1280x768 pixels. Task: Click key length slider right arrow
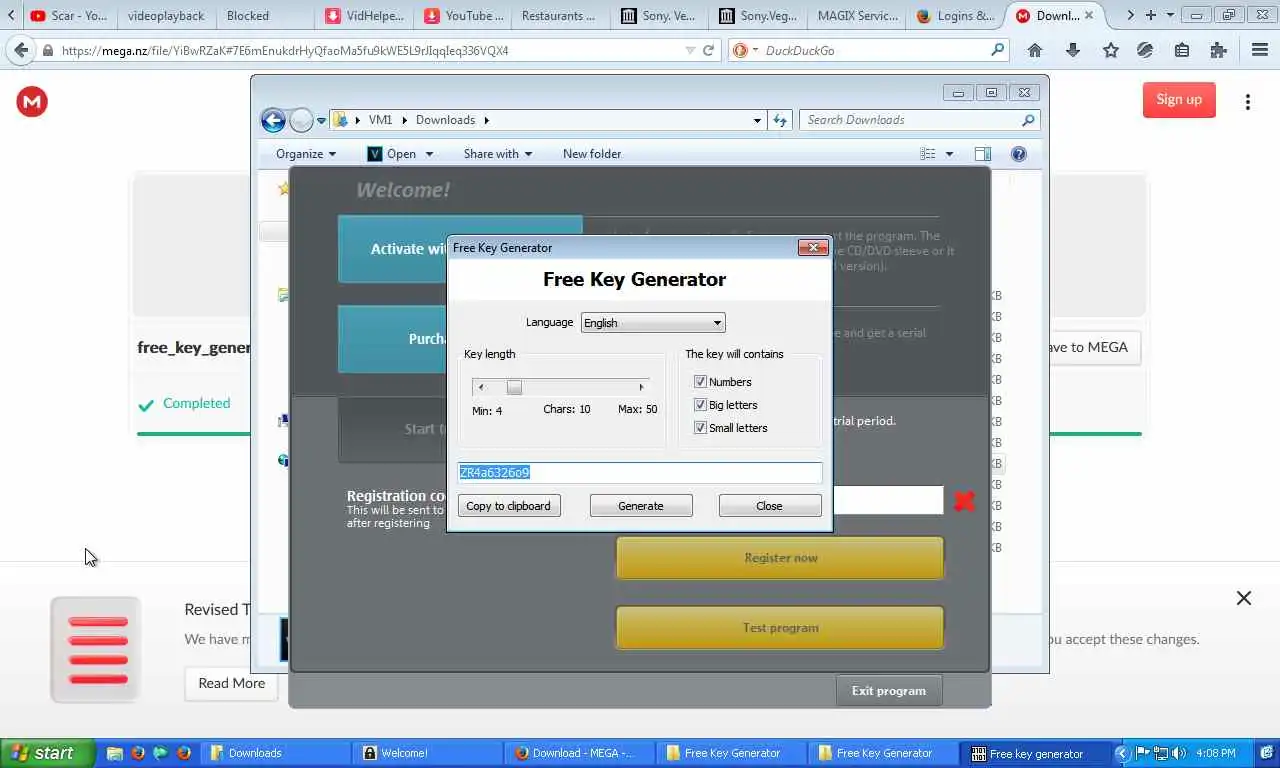[x=641, y=387]
